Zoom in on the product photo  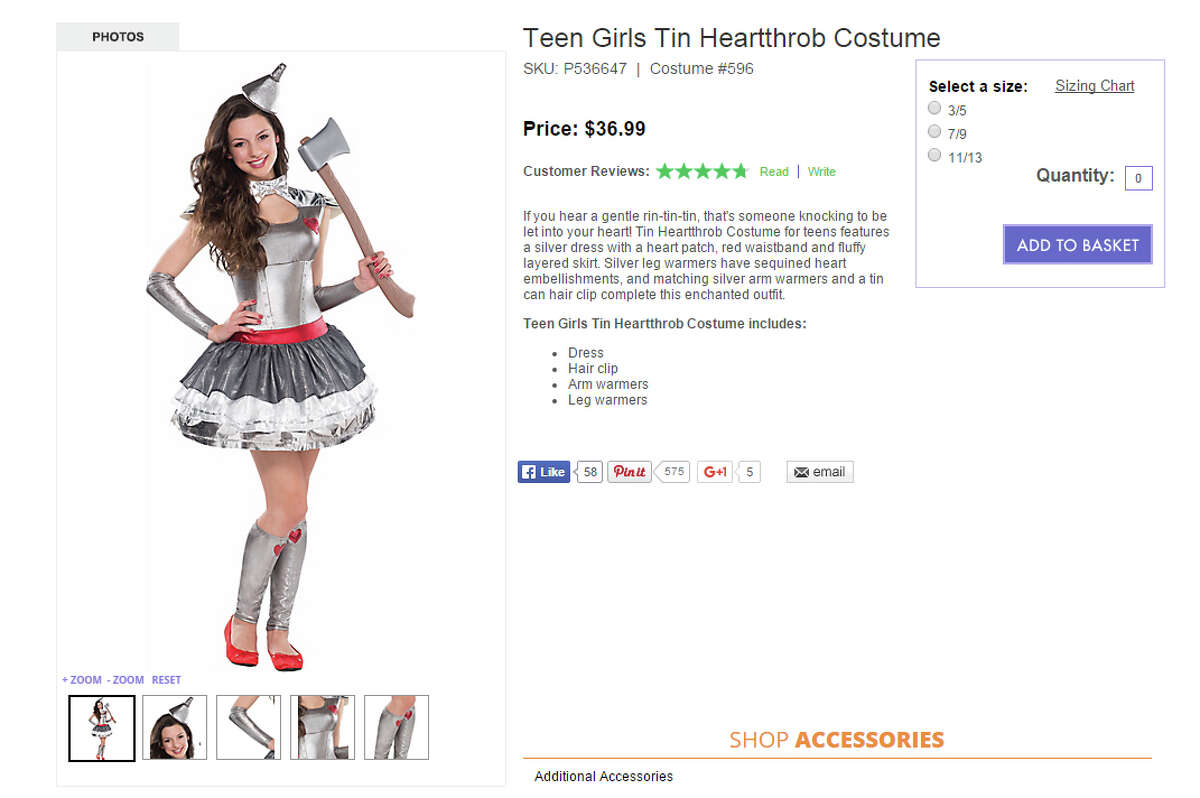pyautogui.click(x=84, y=679)
